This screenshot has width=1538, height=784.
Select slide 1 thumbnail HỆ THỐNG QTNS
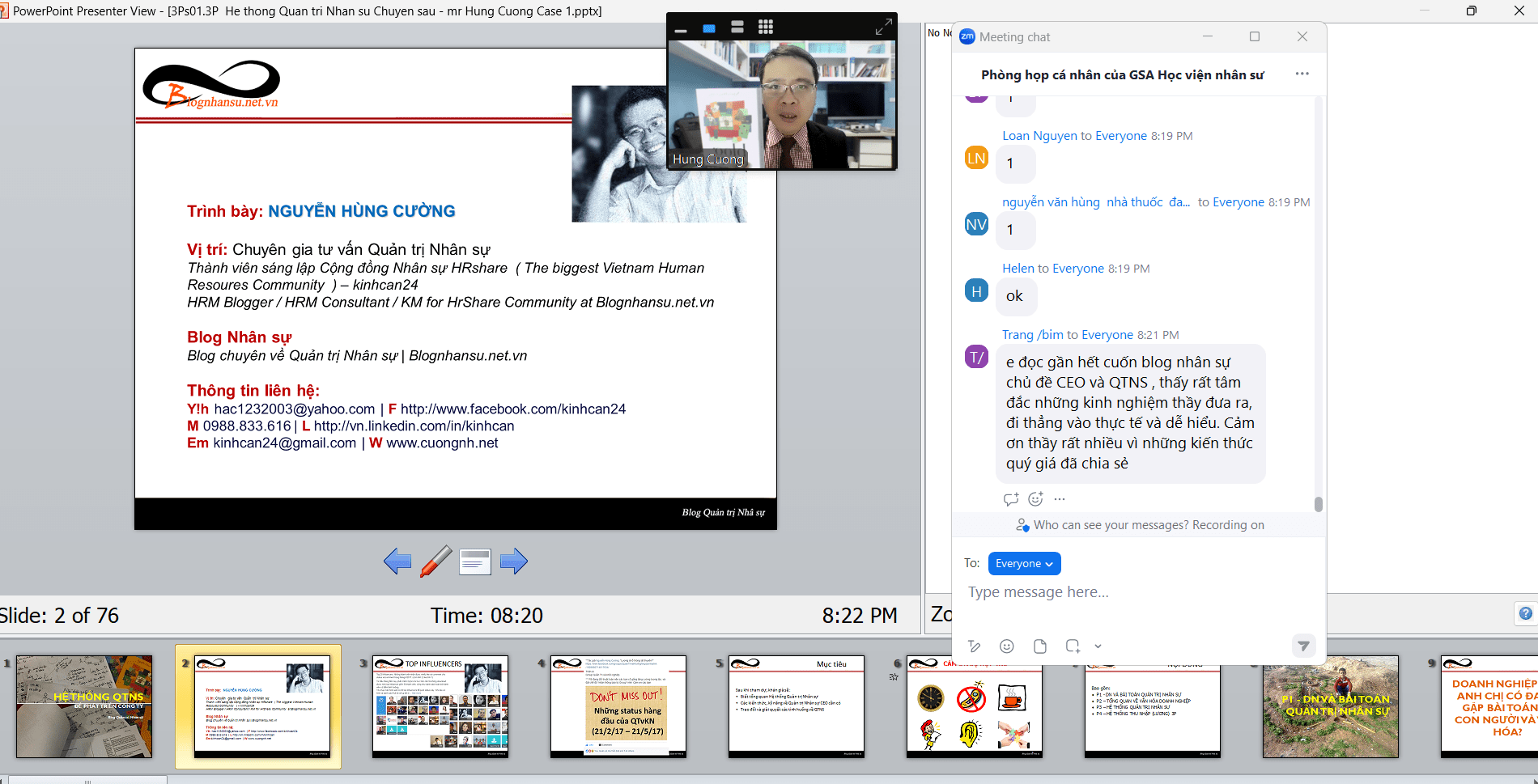click(x=84, y=706)
